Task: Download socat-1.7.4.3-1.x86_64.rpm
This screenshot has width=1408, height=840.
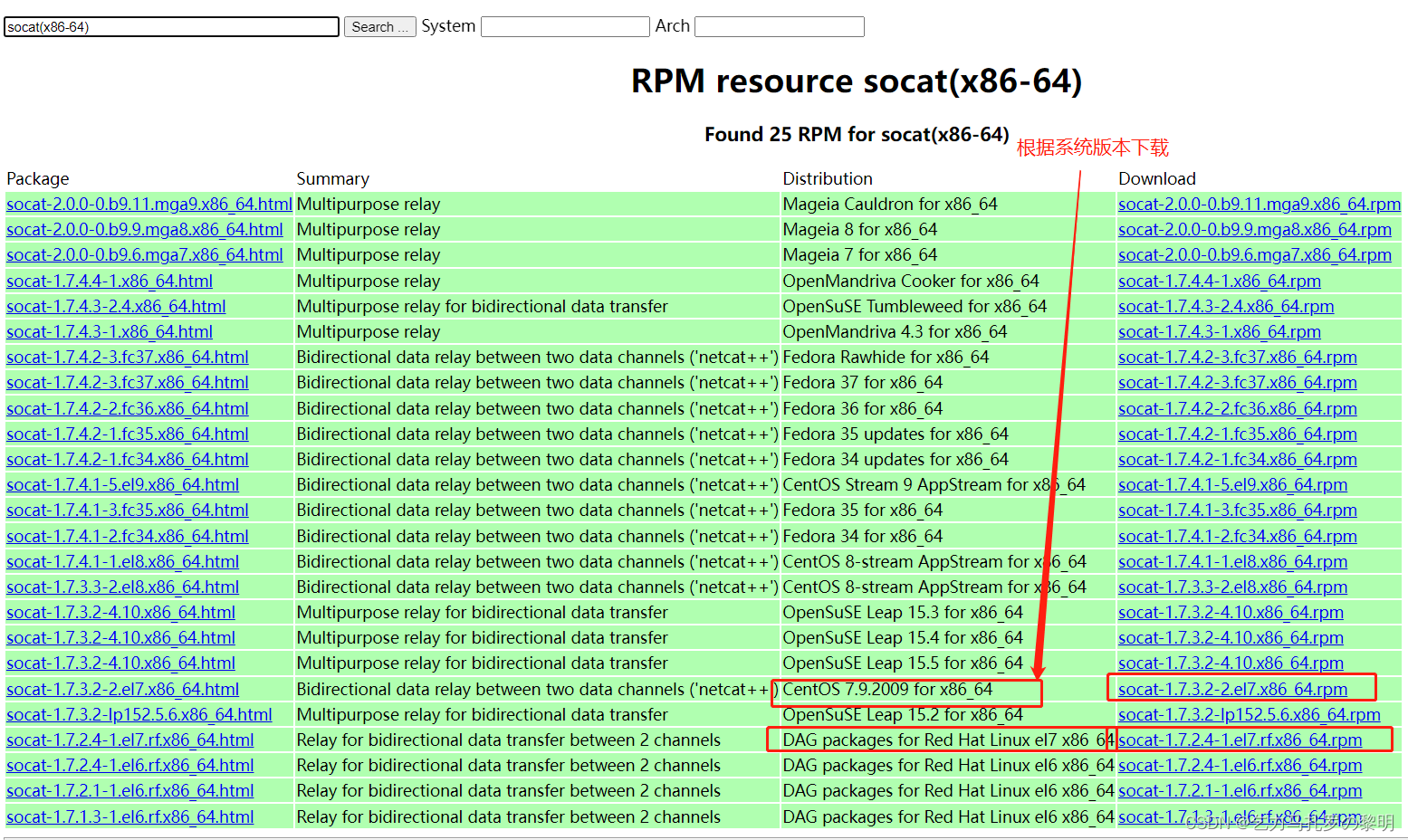Action: 1220,332
